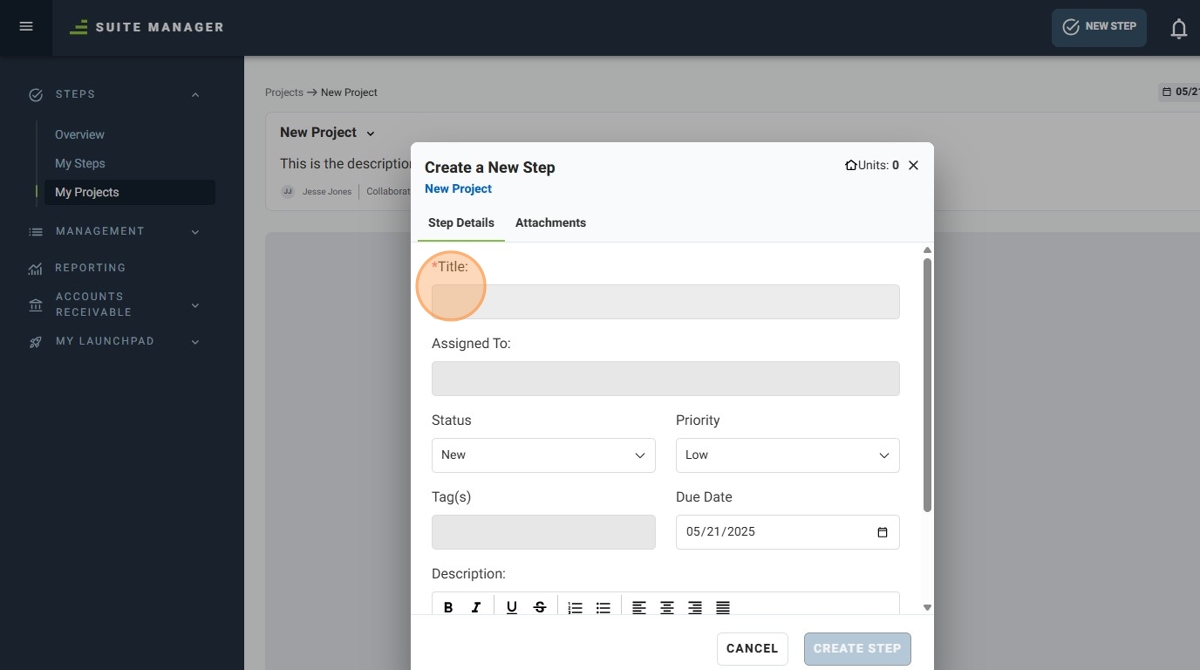Click the Title input field
The image size is (1200, 670).
[x=666, y=302]
